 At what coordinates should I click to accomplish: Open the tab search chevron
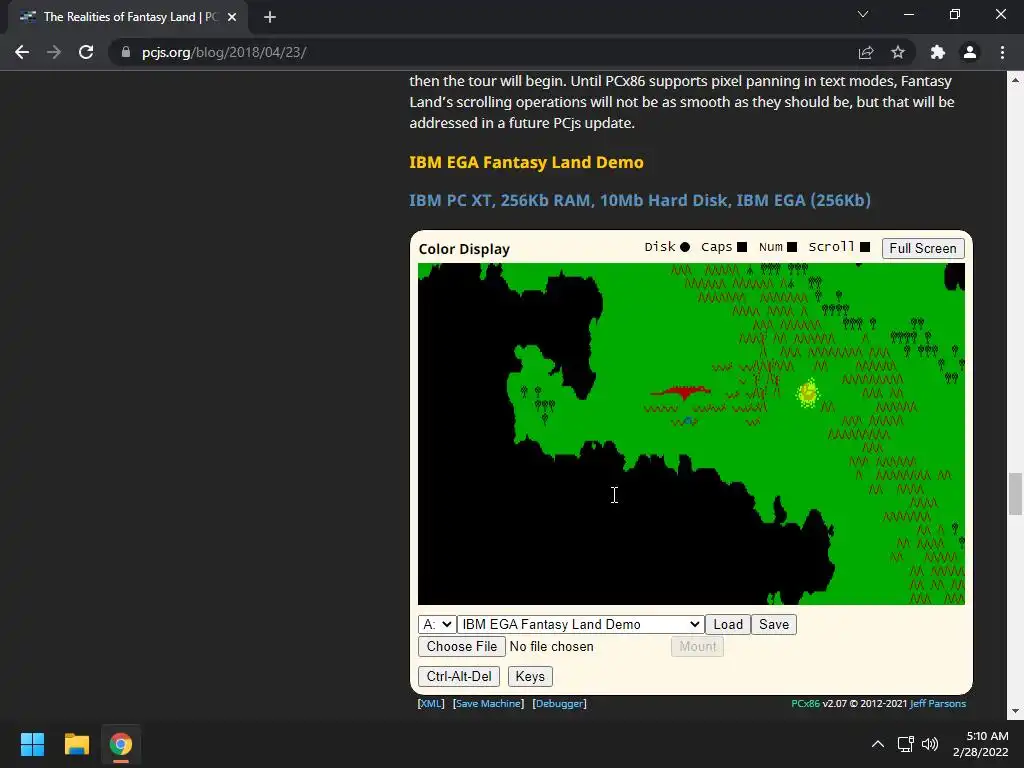coord(863,14)
